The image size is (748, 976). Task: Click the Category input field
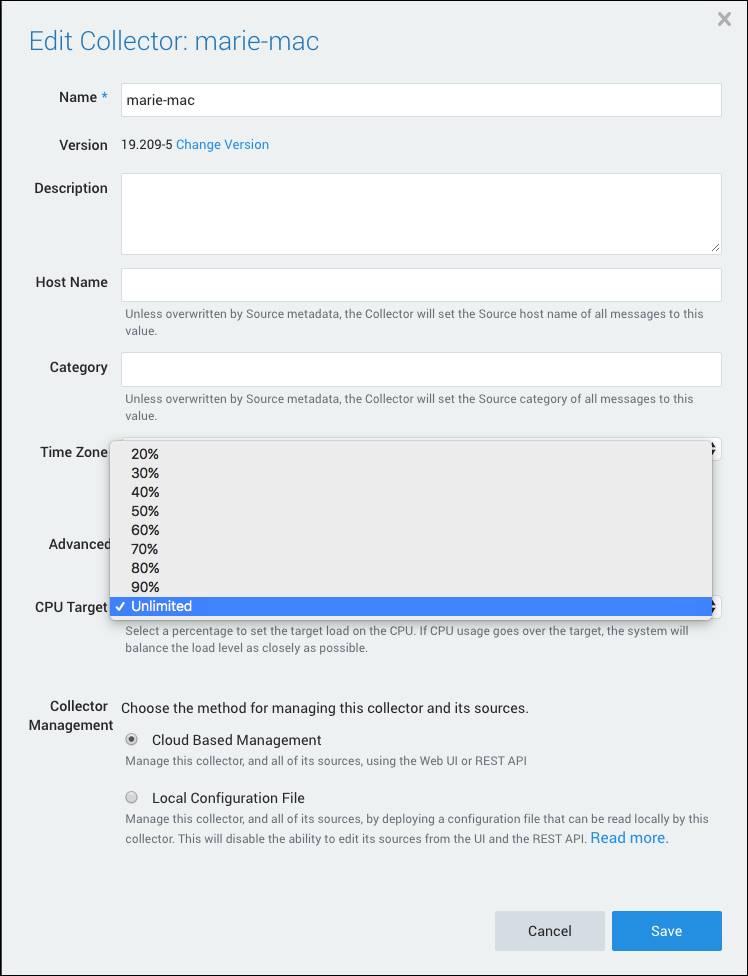420,369
